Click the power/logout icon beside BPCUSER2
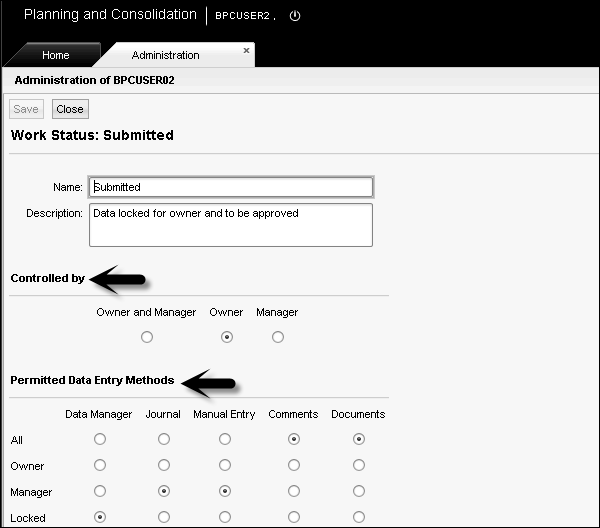 (295, 16)
